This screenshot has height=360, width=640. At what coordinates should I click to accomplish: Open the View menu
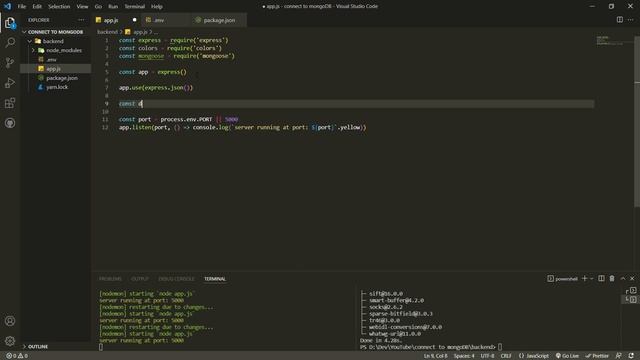click(x=82, y=6)
